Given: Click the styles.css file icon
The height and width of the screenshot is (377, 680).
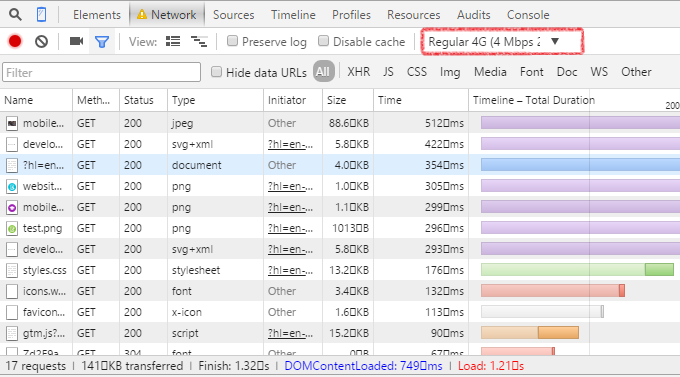Looking at the screenshot, I should tap(12, 271).
